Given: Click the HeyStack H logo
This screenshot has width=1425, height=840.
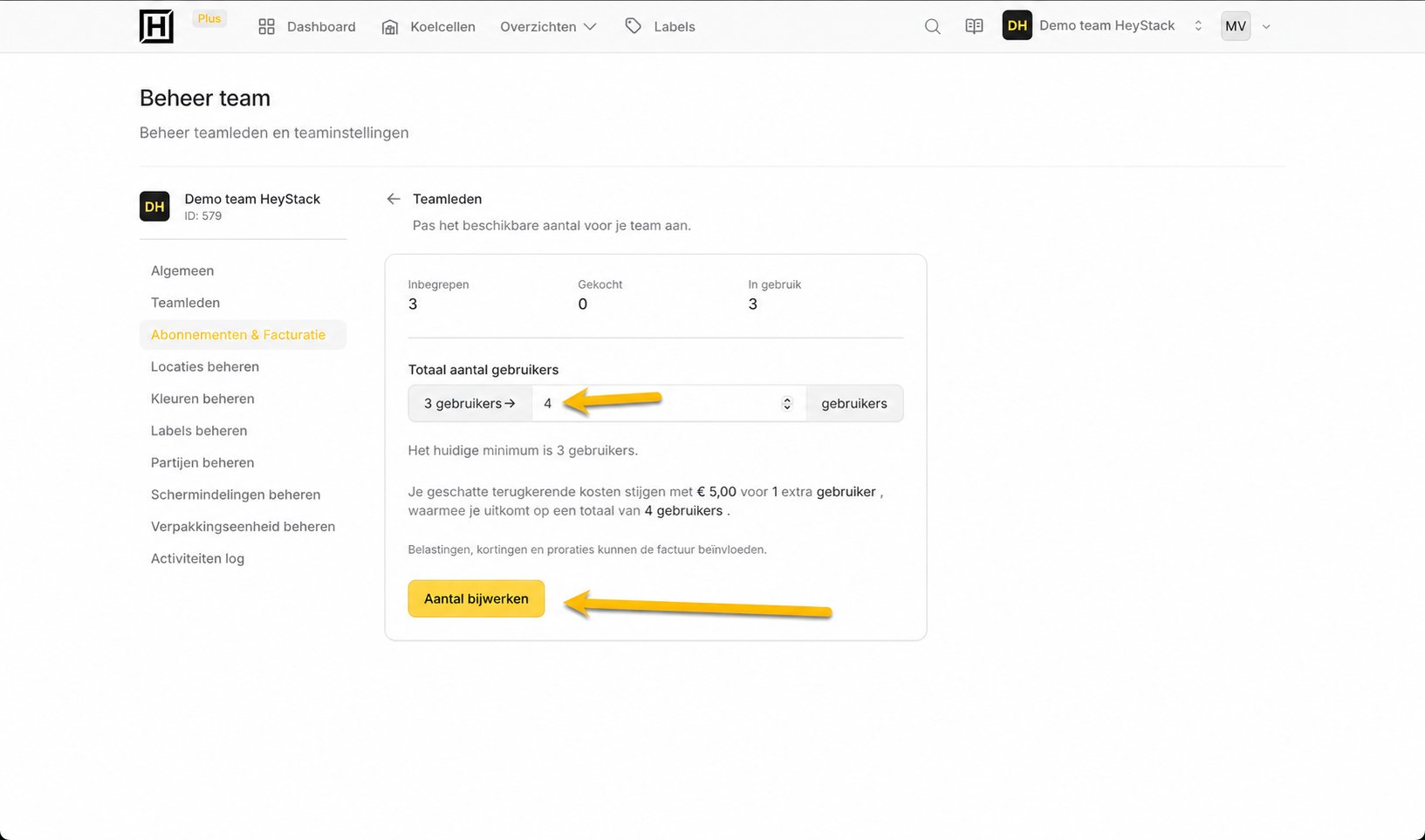Looking at the screenshot, I should point(156,26).
